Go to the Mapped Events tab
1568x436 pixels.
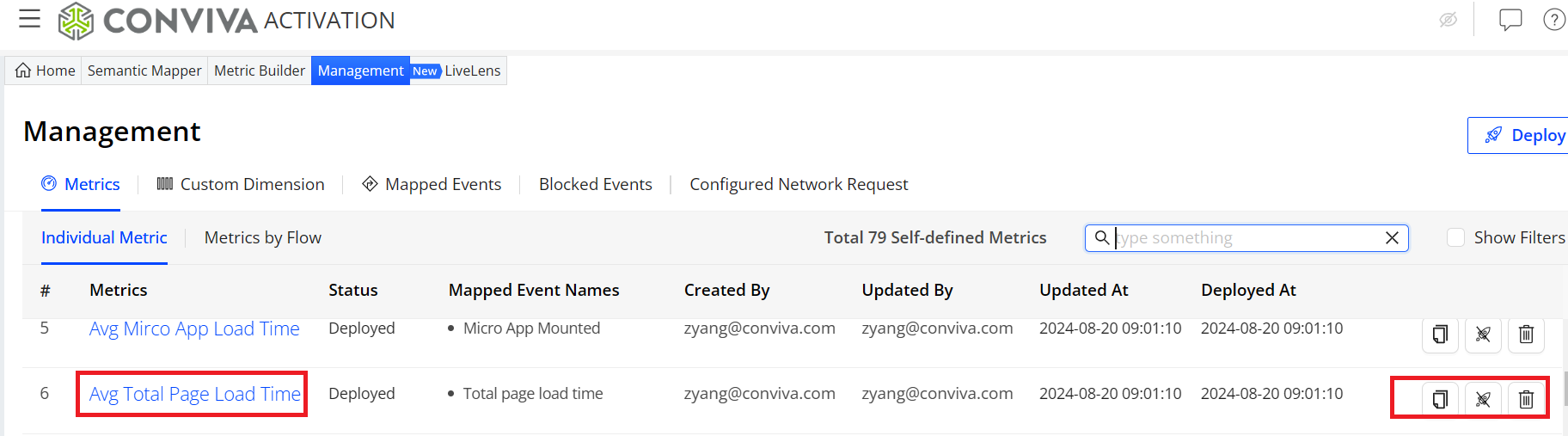tap(432, 184)
